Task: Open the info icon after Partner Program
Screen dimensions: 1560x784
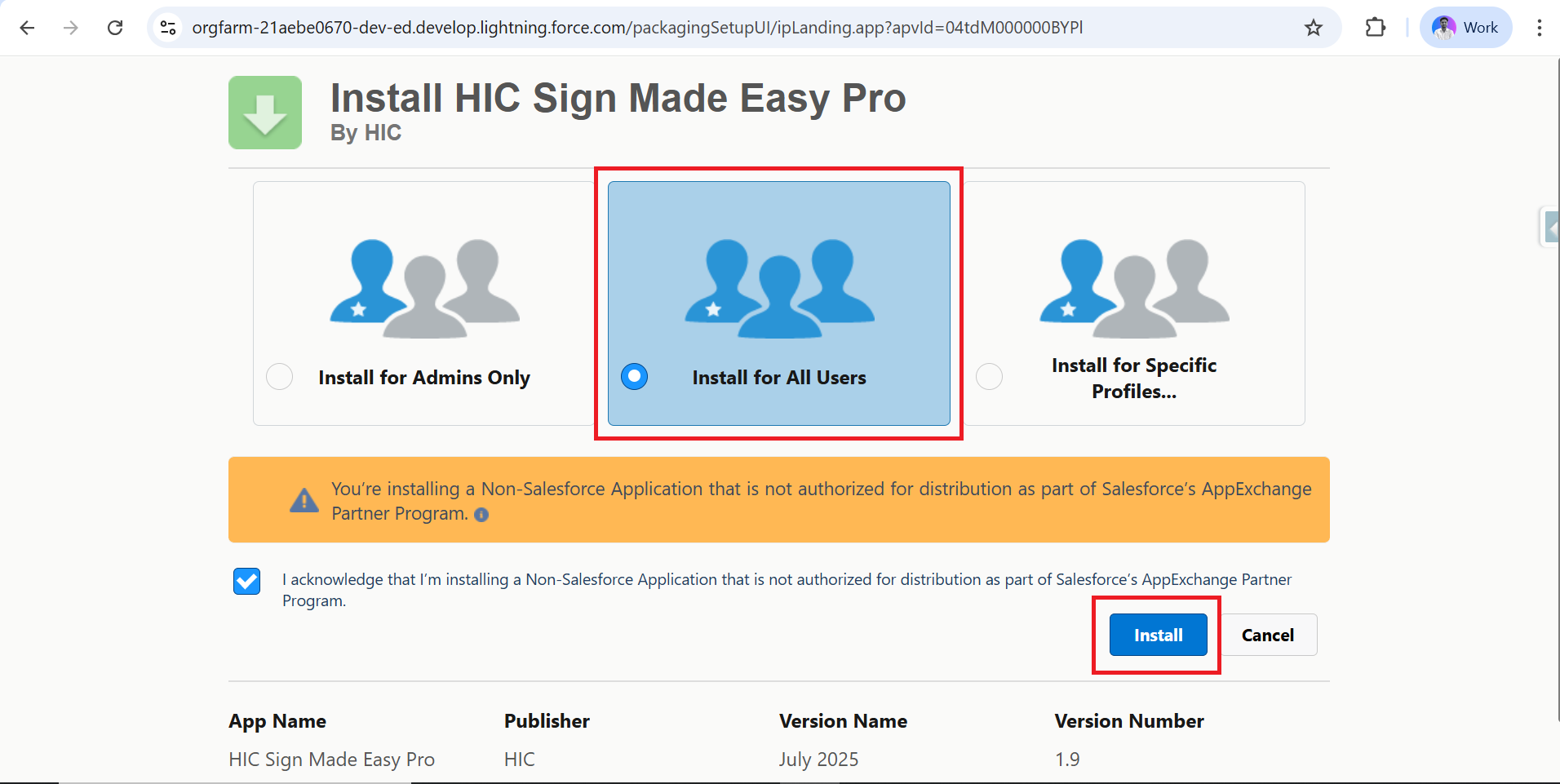Action: [x=481, y=515]
